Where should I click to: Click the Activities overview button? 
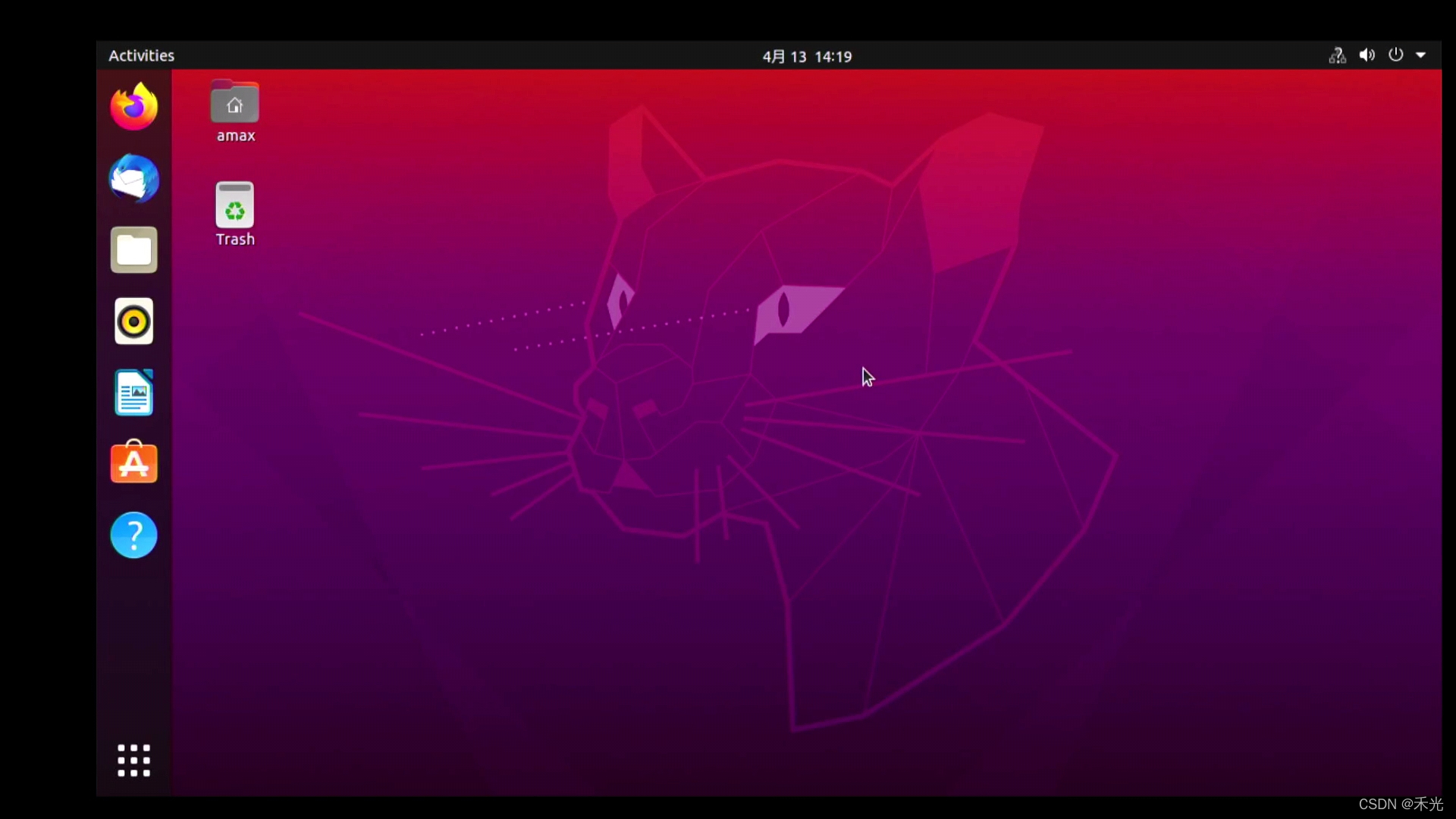tap(141, 55)
